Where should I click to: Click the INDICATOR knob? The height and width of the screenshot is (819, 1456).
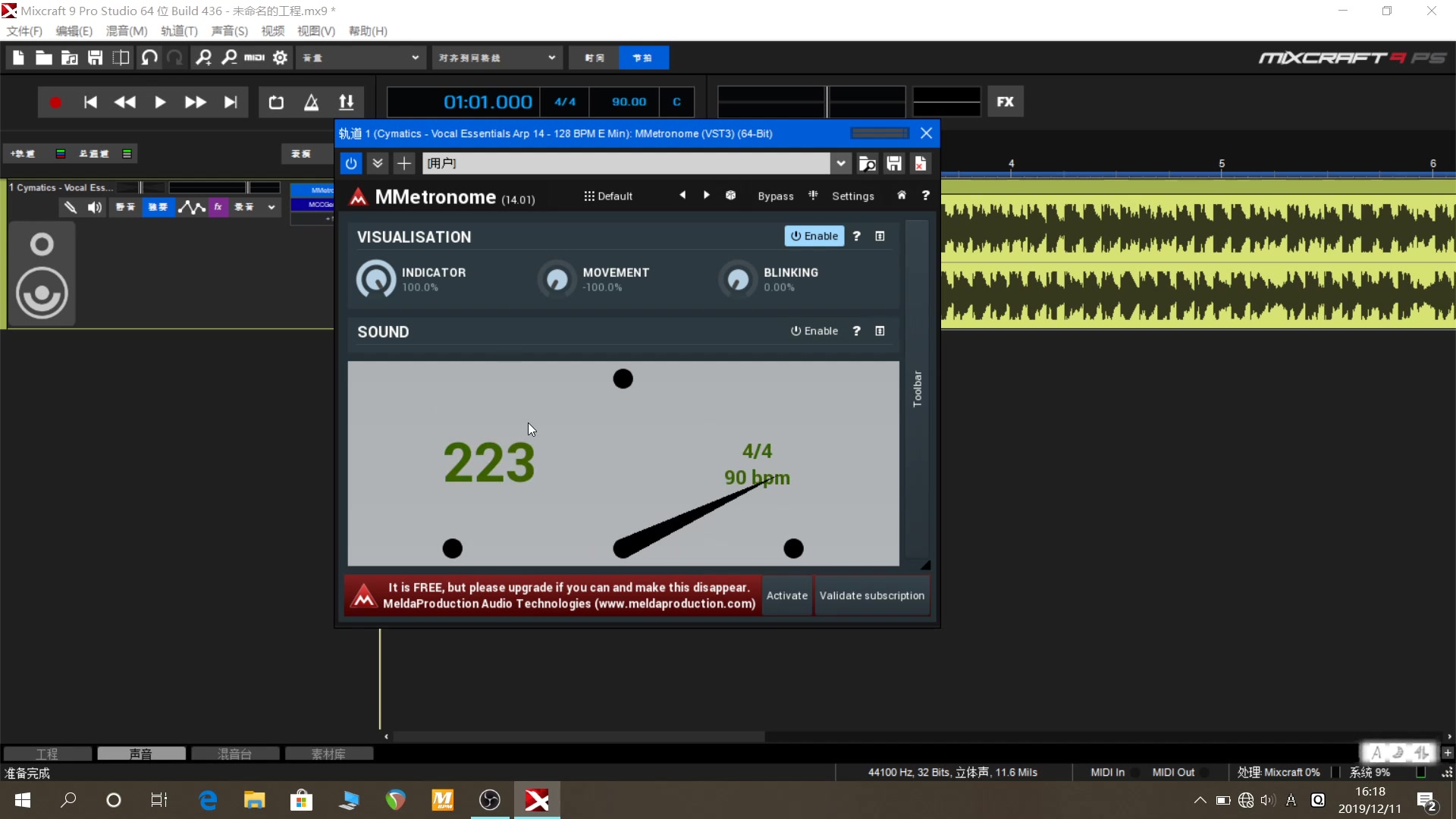coord(376,279)
